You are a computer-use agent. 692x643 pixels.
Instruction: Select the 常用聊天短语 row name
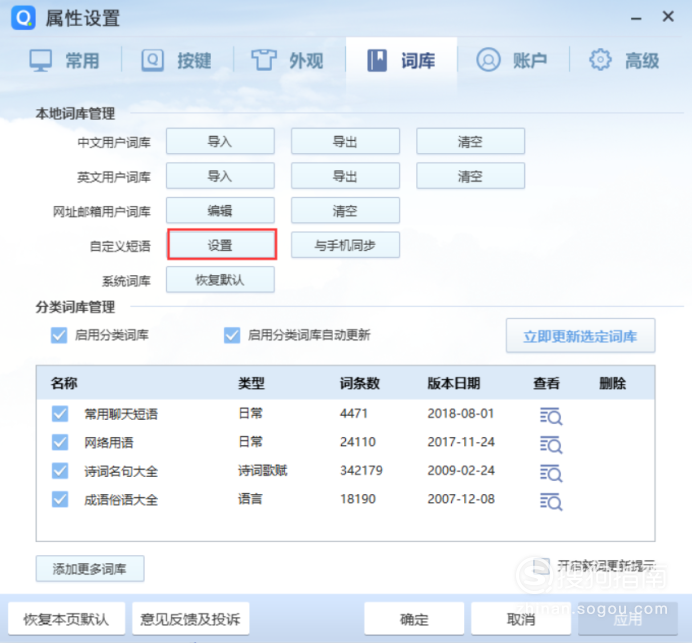pos(121,414)
